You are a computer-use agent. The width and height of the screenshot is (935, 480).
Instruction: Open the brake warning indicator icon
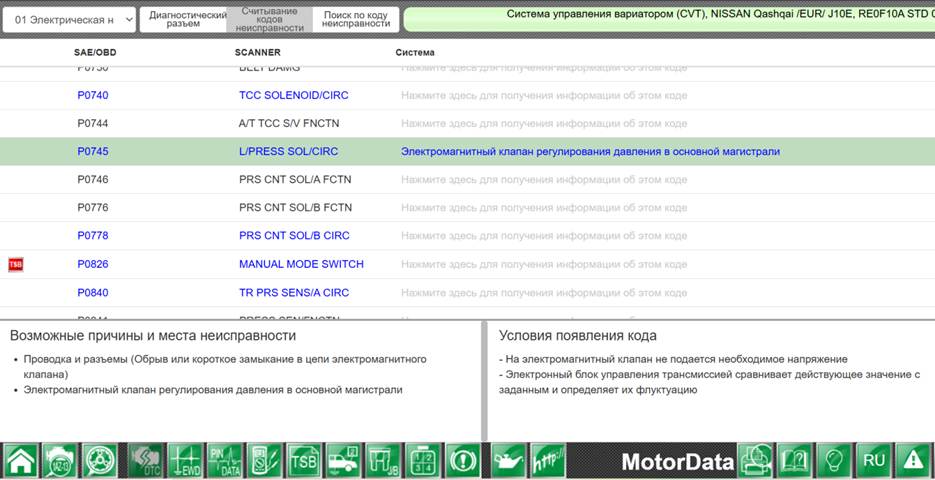(x=463, y=460)
